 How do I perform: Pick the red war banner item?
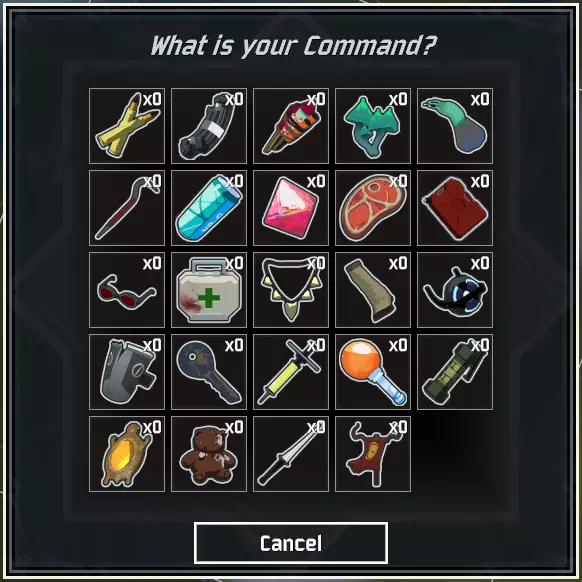[x=373, y=454]
